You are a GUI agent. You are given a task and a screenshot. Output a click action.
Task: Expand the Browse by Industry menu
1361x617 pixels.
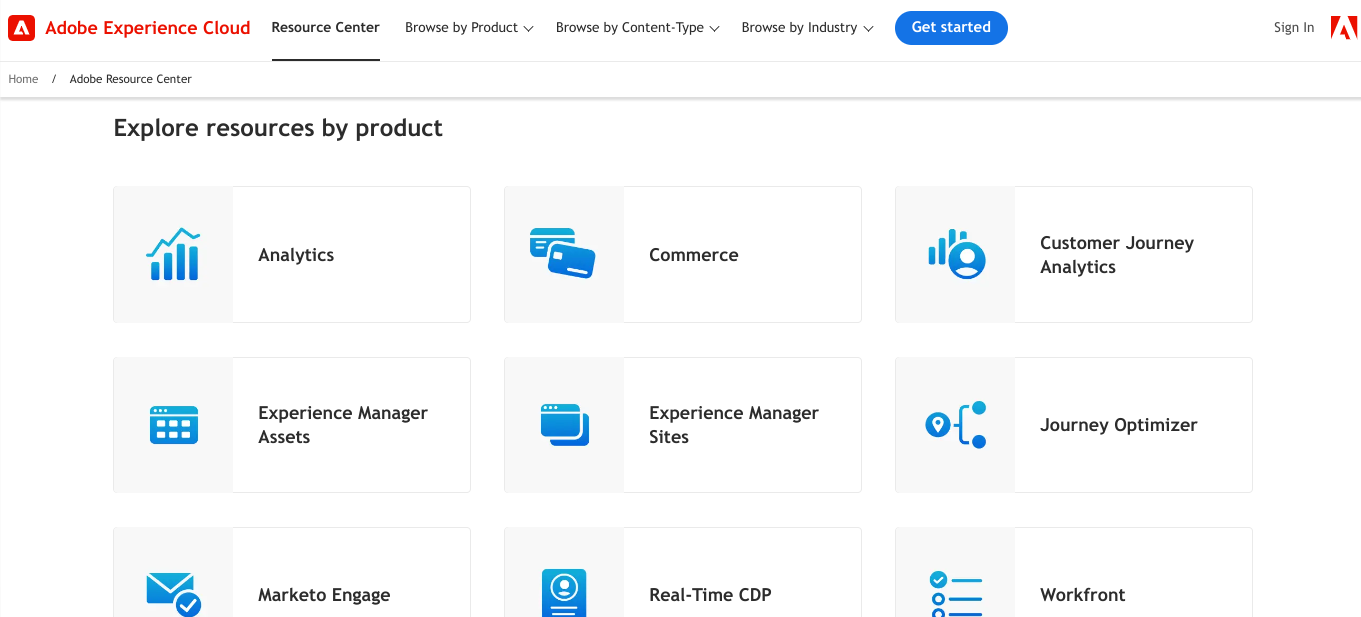click(x=807, y=28)
